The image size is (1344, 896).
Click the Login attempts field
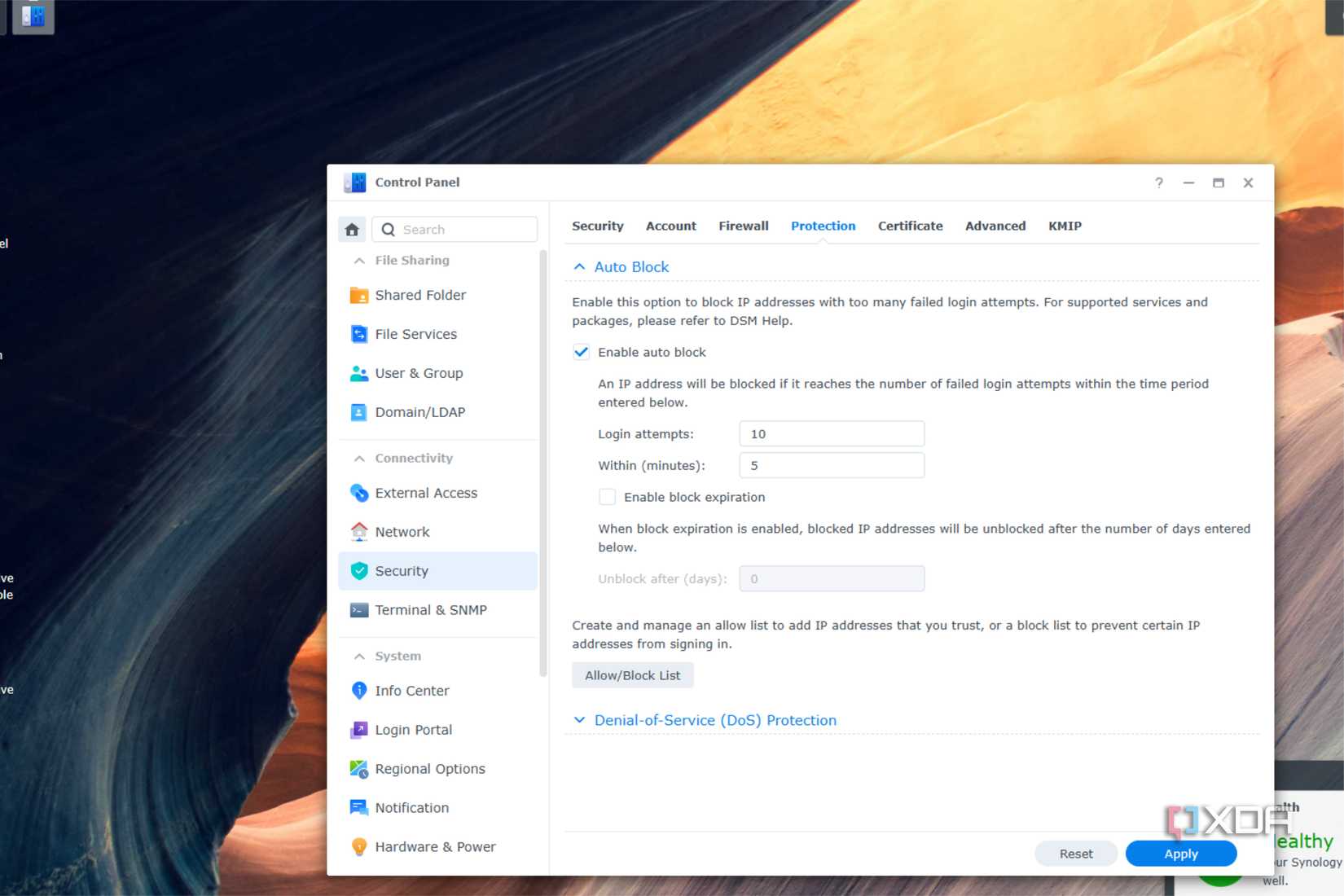831,434
